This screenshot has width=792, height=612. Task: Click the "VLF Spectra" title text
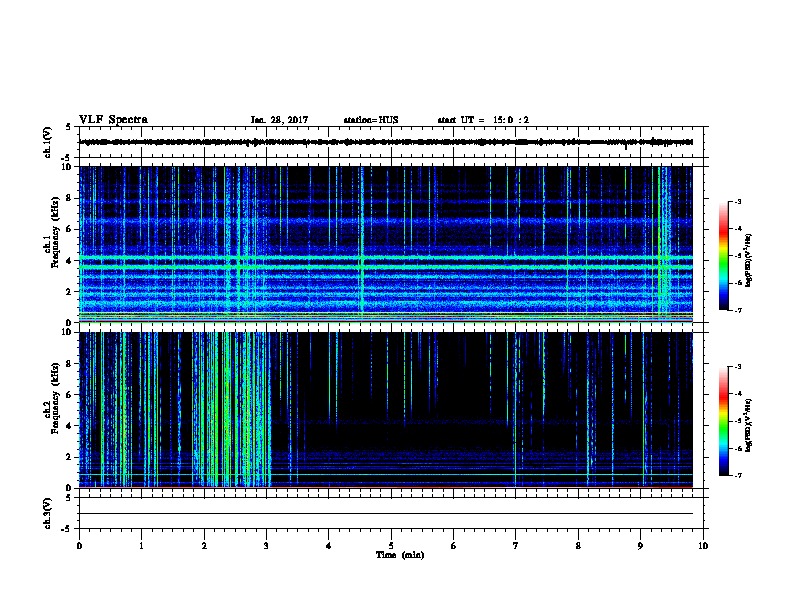(x=113, y=120)
